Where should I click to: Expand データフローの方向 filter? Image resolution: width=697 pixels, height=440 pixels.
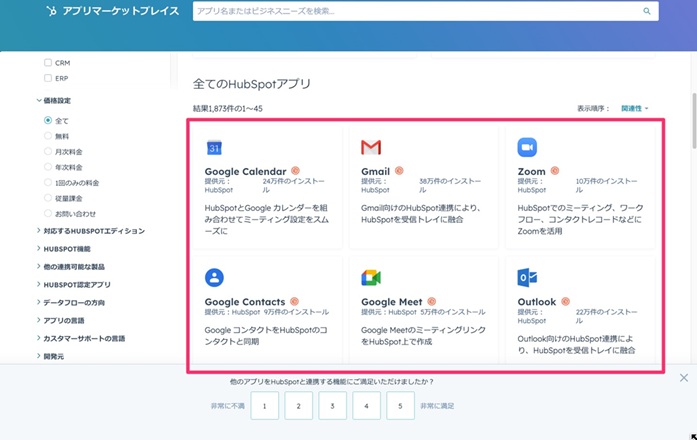click(71, 302)
